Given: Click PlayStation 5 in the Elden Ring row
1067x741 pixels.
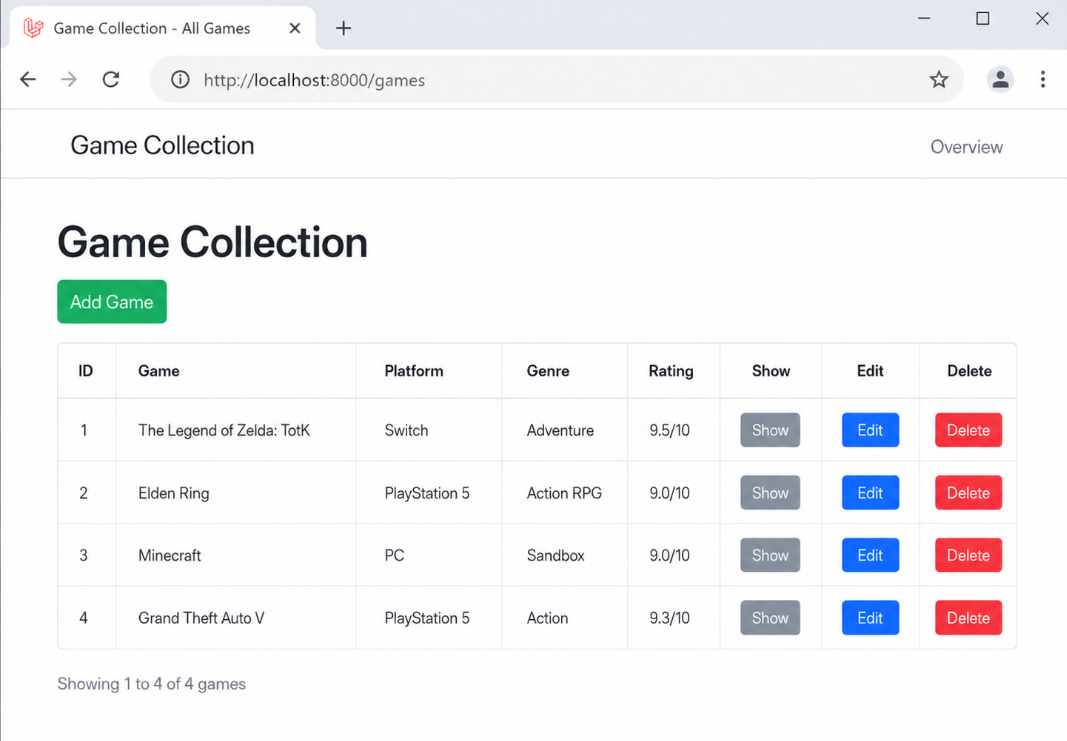Looking at the screenshot, I should tap(427, 493).
